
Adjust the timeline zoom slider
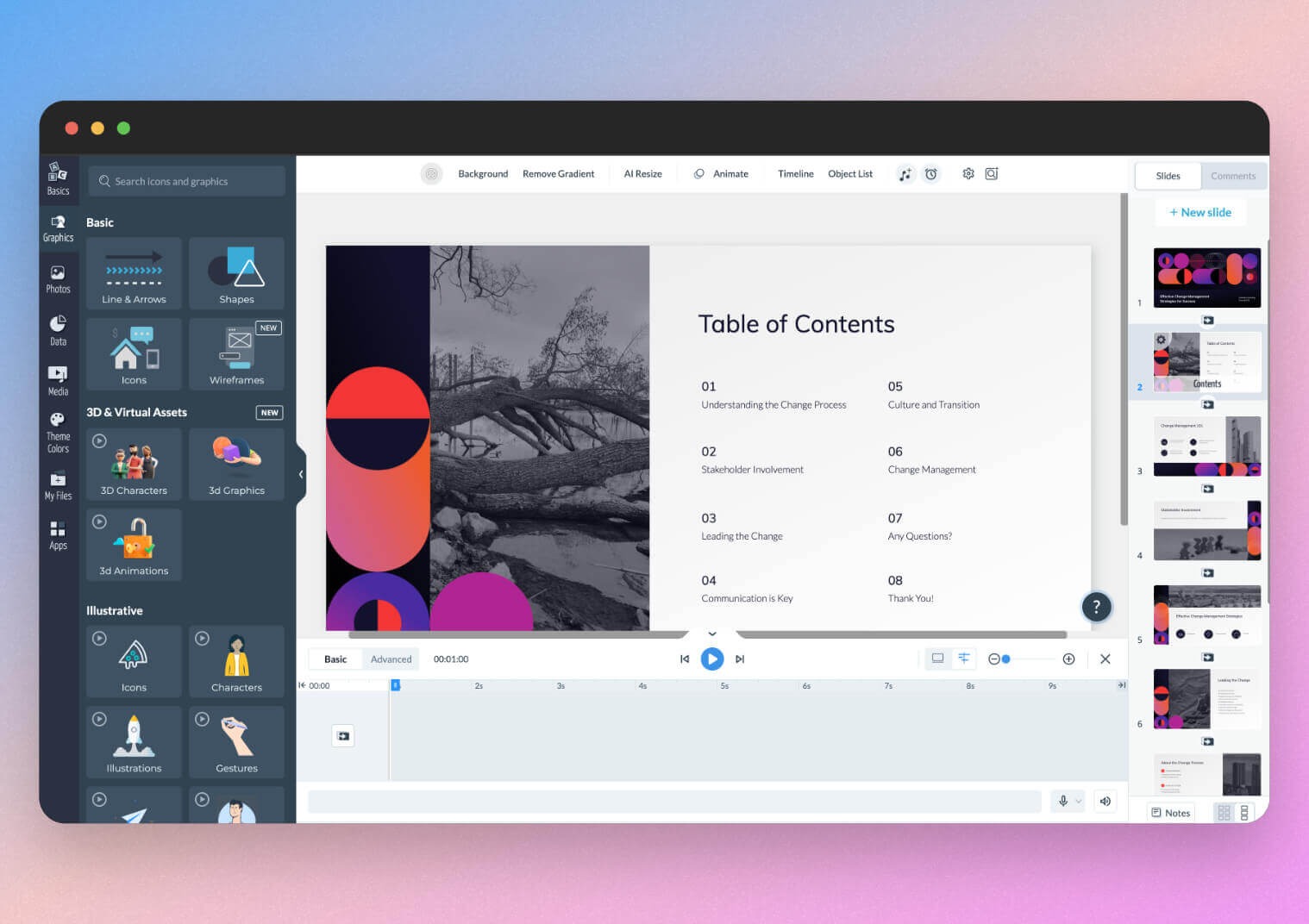click(1006, 659)
